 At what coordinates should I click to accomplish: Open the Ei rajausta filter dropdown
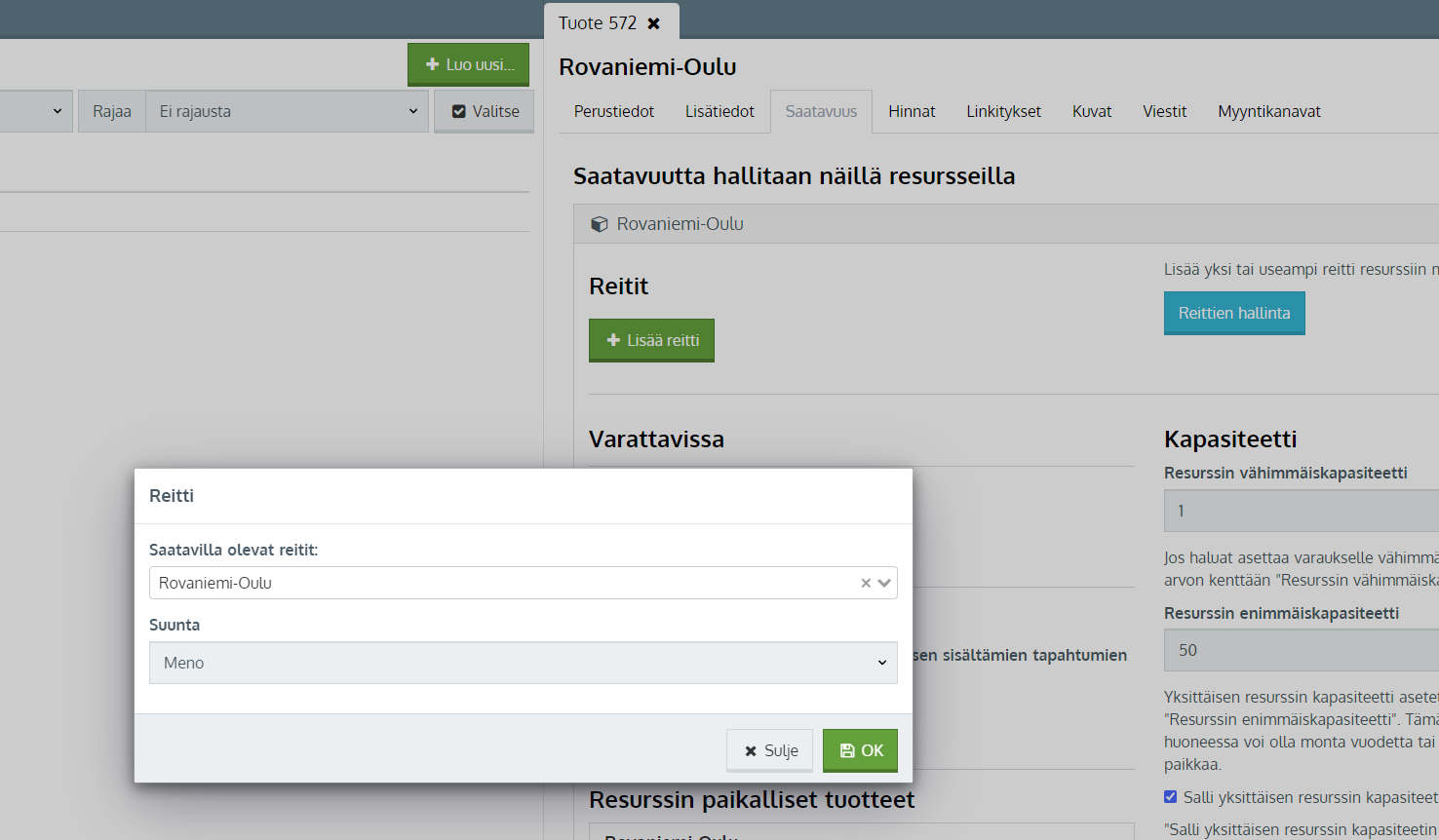point(287,111)
